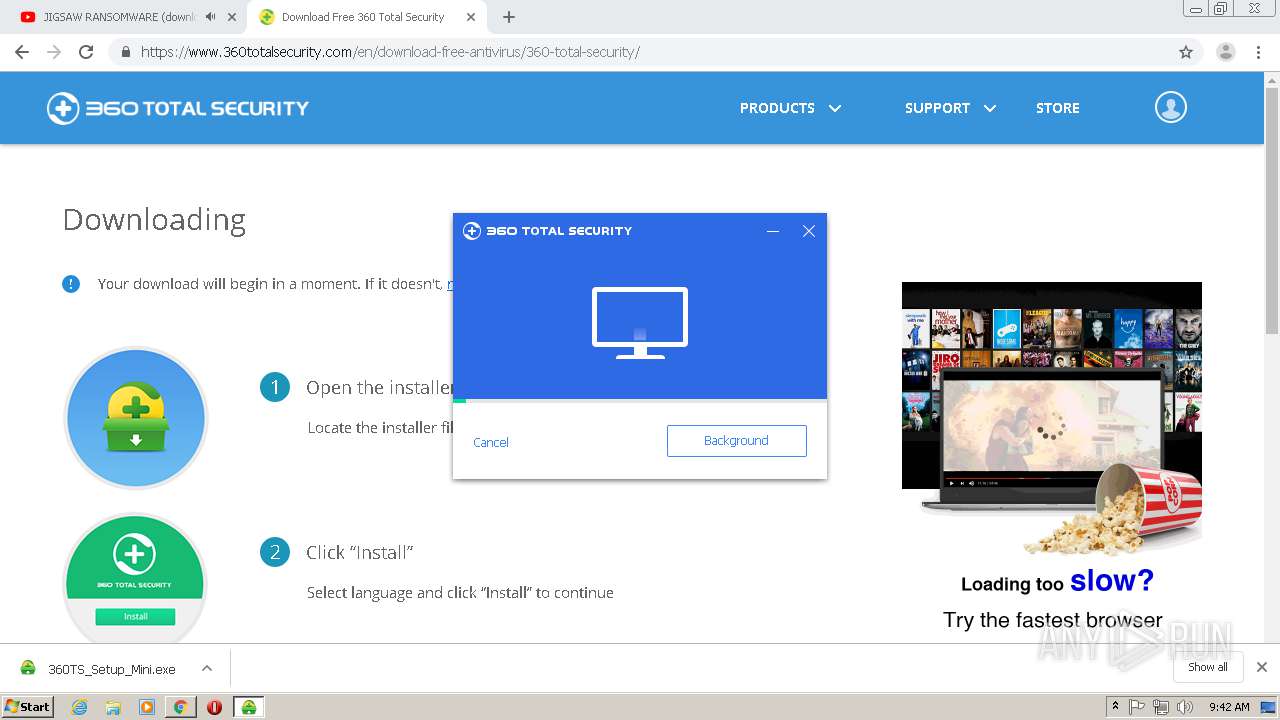Click the 9:42 AM system clock
The height and width of the screenshot is (720, 1280).
pos(1229,707)
